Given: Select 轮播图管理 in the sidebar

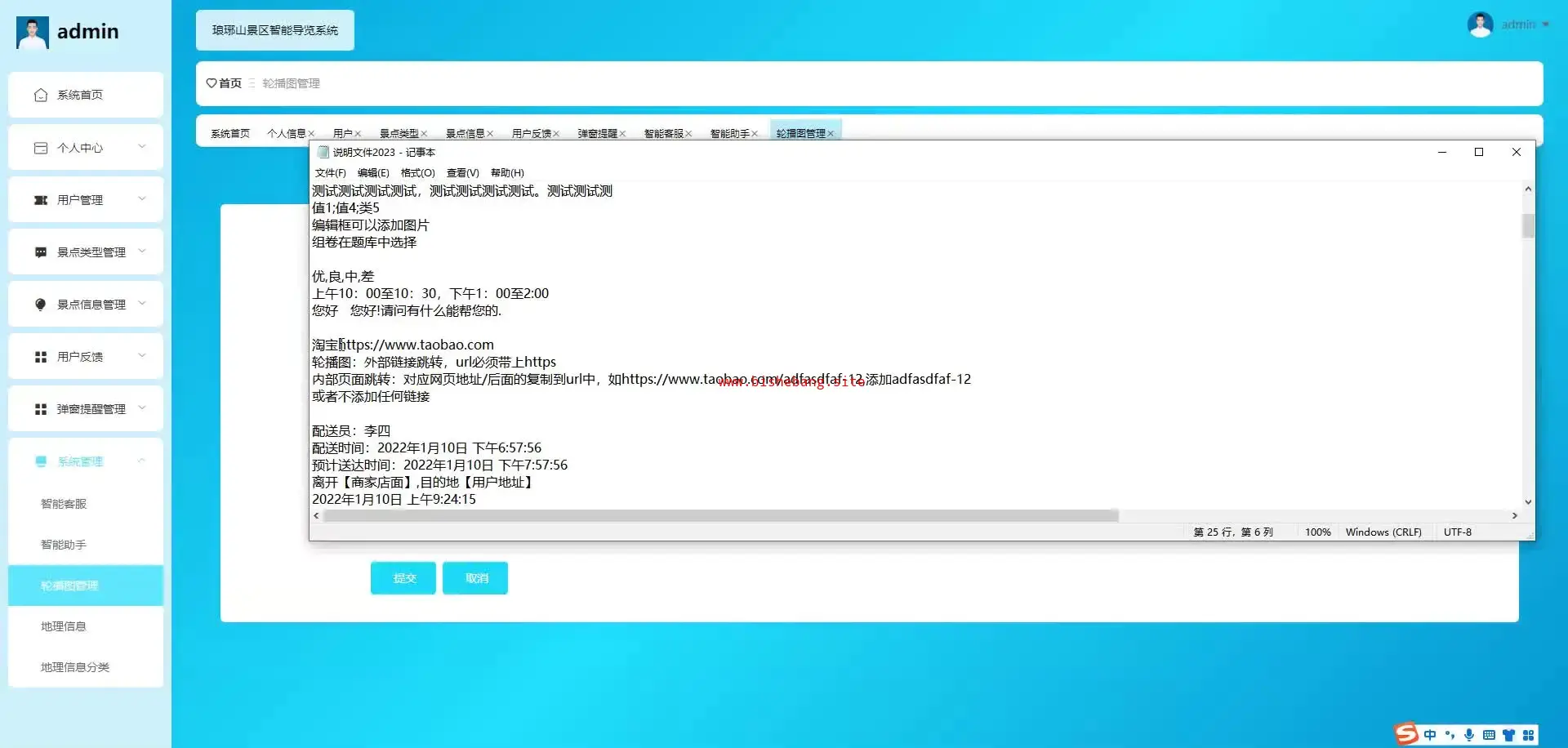Looking at the screenshot, I should (86, 585).
